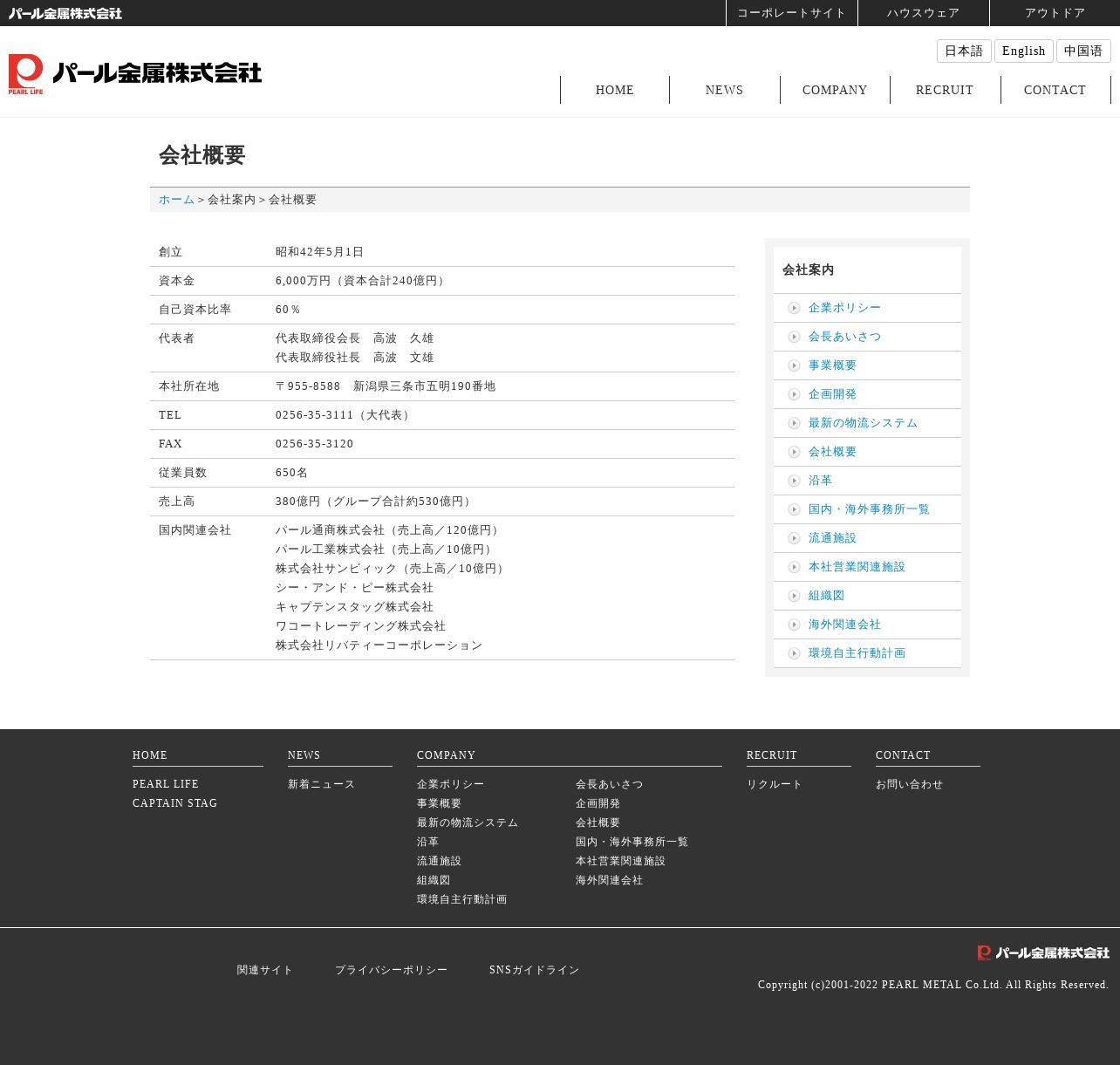Open 組織図 link in sidebar
This screenshot has height=1065, width=1120.
[x=827, y=596]
